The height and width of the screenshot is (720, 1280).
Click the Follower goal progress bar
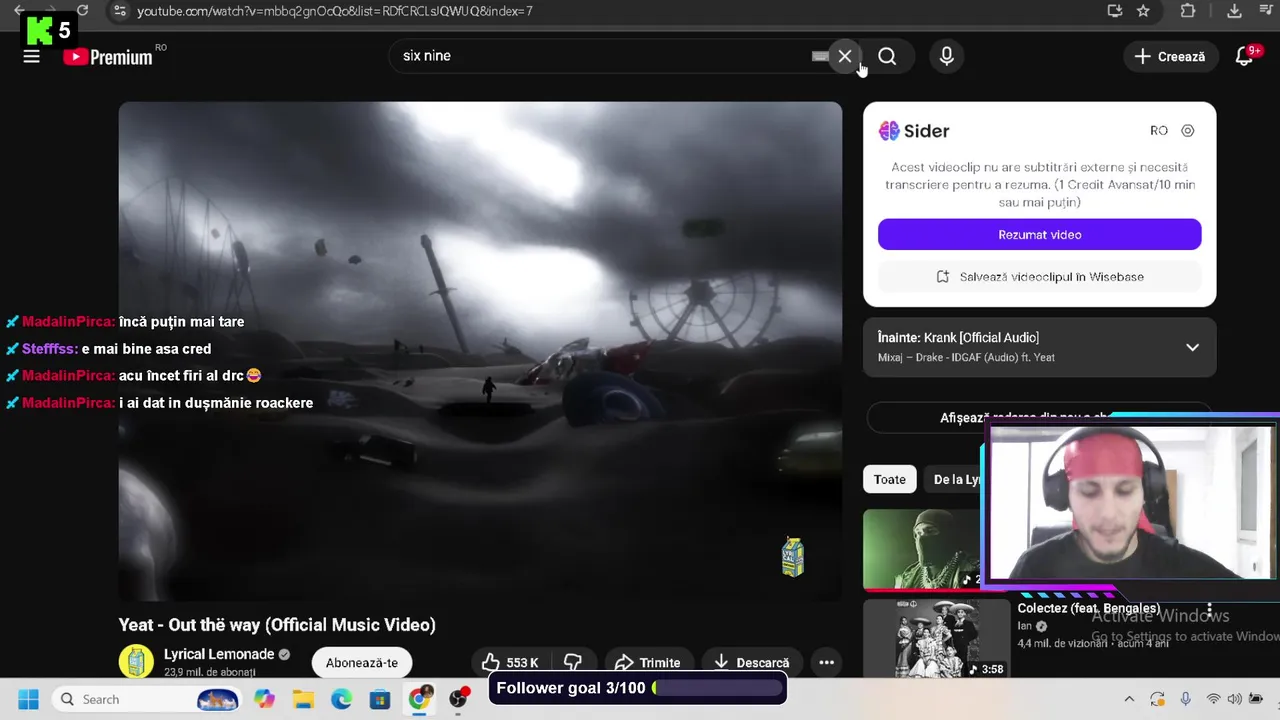pos(716,688)
